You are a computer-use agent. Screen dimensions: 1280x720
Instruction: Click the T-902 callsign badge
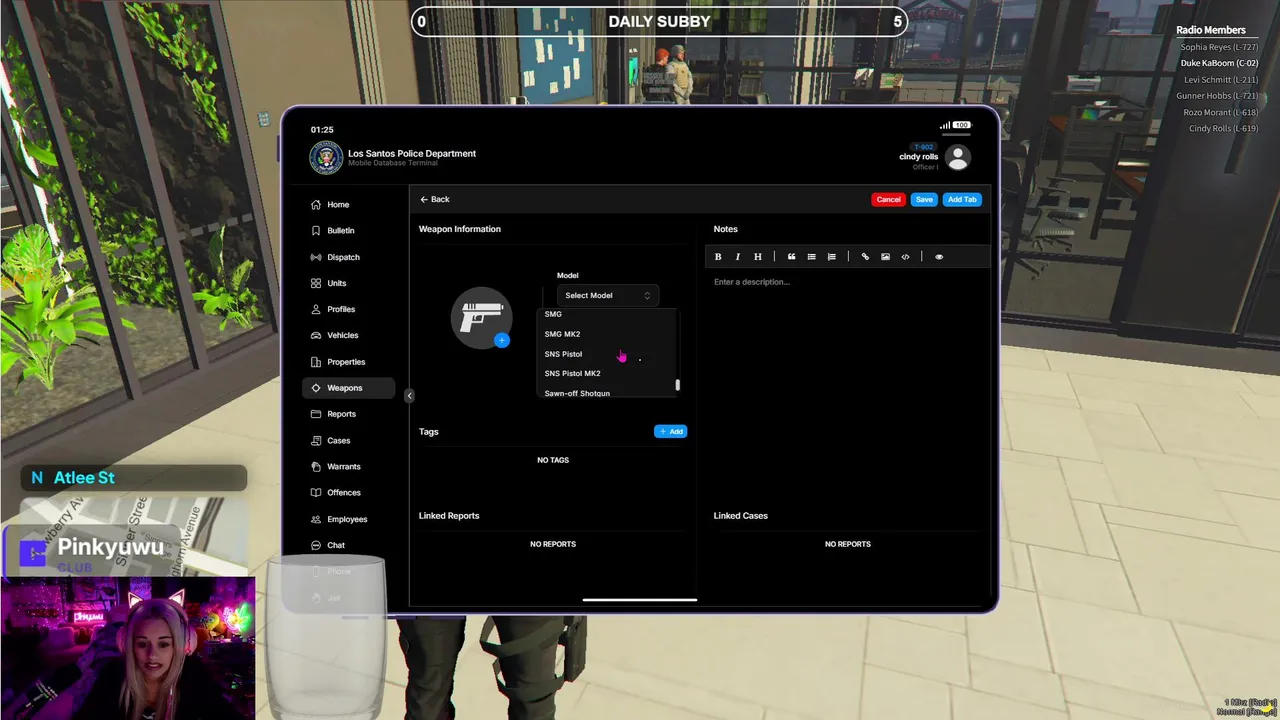pos(923,147)
